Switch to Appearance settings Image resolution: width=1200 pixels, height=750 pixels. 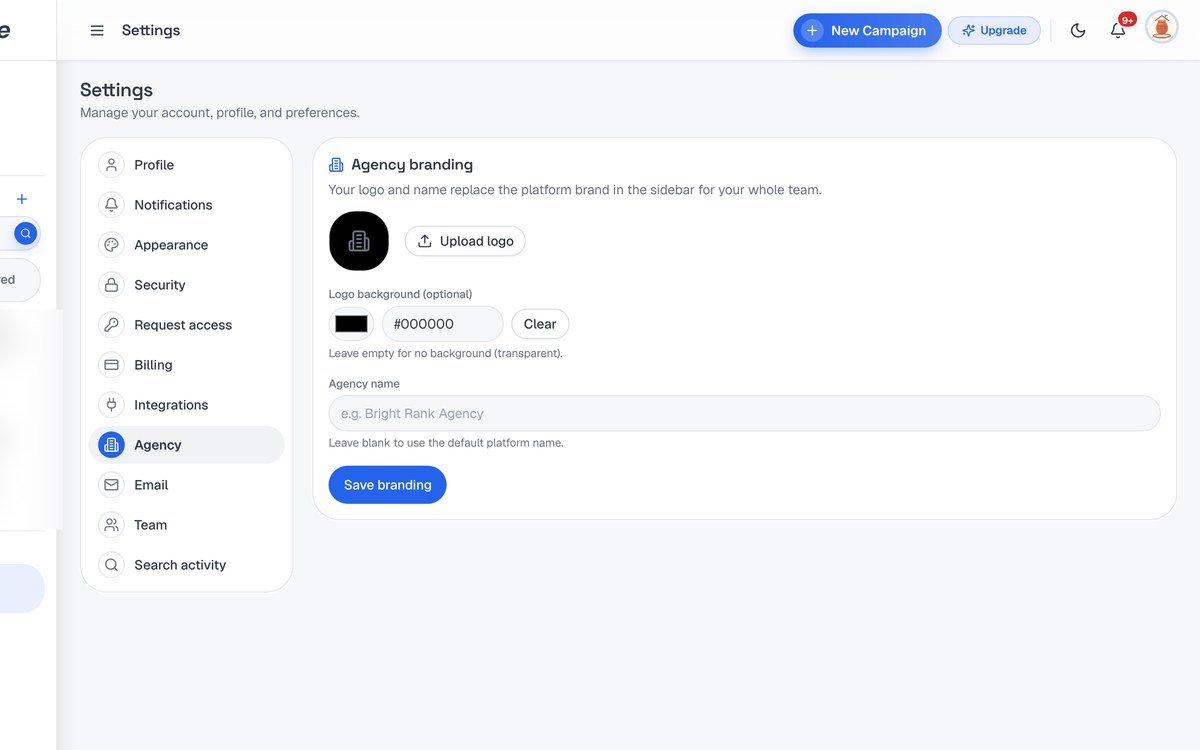[187, 245]
